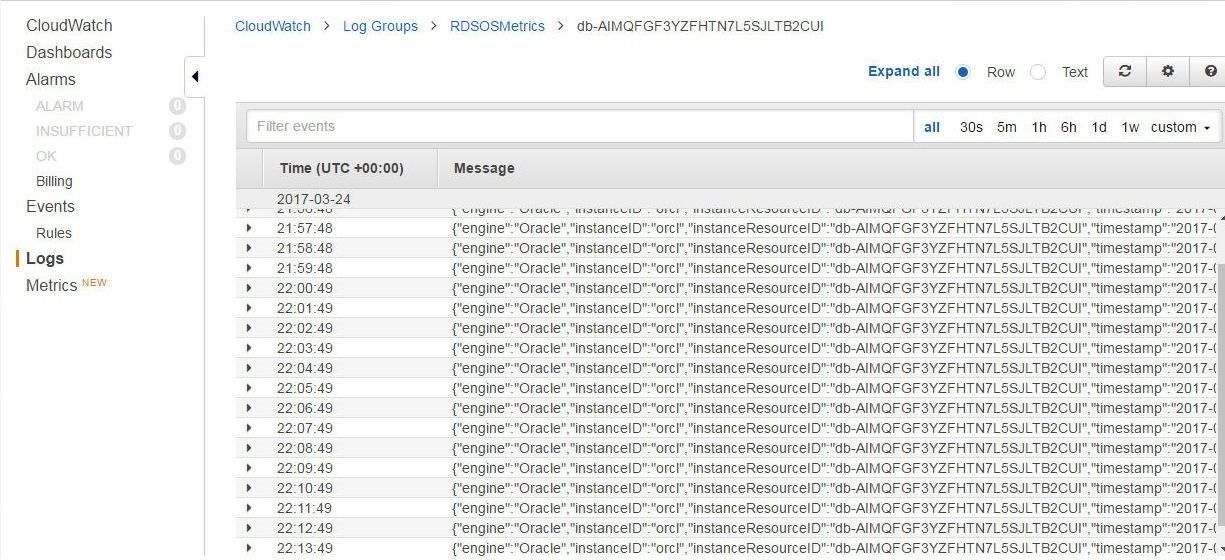Open Logs in the sidebar
The image size is (1225, 560).
(45, 258)
